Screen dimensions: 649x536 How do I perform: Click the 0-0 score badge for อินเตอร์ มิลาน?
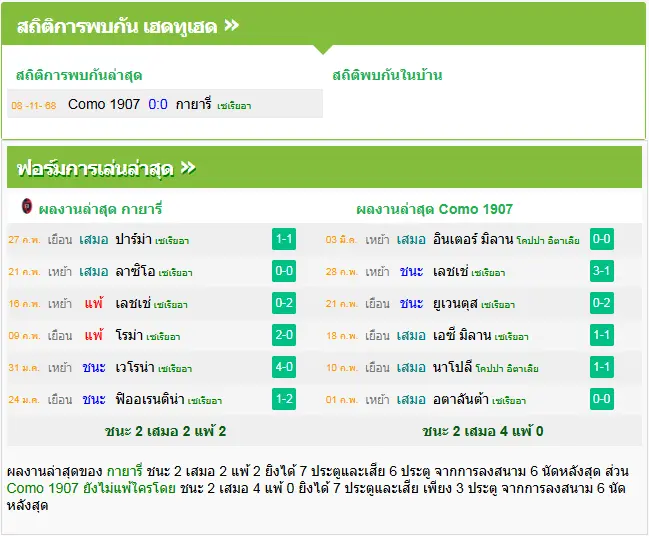click(x=602, y=239)
